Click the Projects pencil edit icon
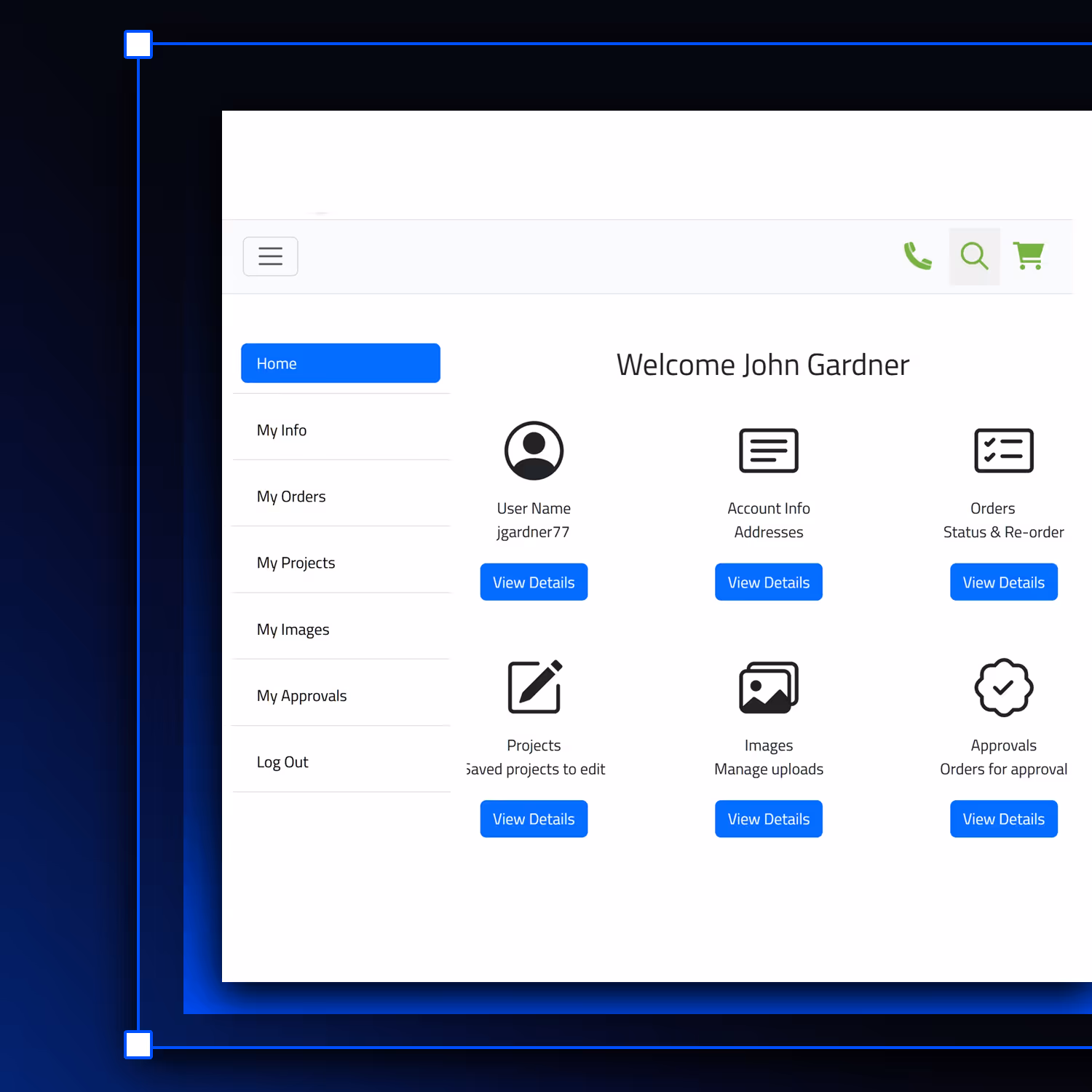Screen dimensions: 1092x1092 pyautogui.click(x=534, y=687)
